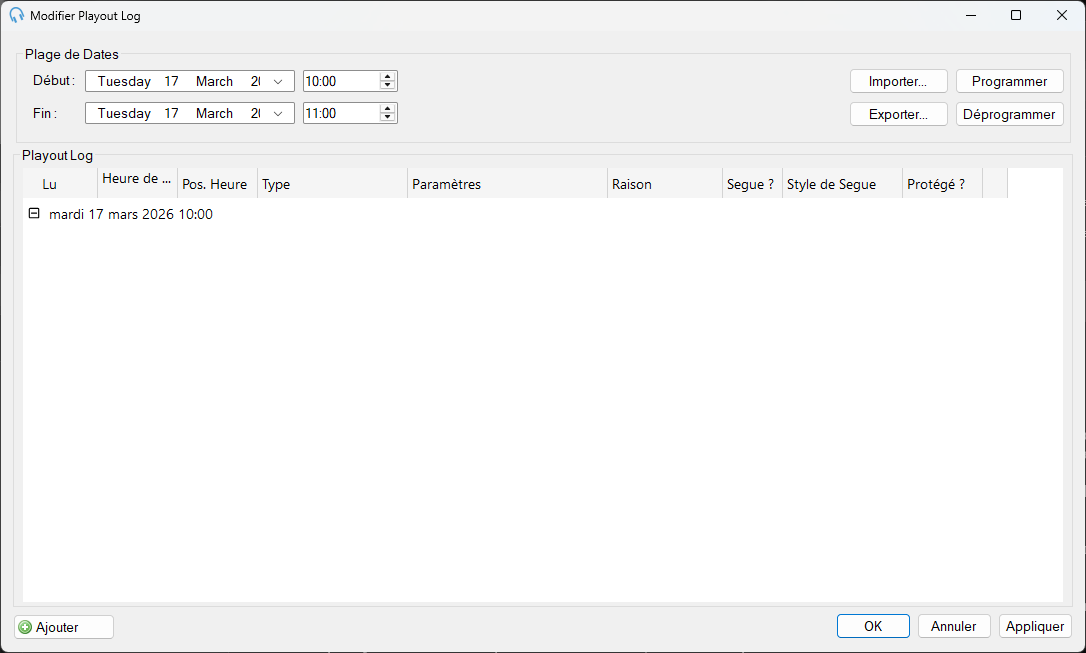Click the Importer... button
Screen dimensions: 1086x653
point(898,81)
